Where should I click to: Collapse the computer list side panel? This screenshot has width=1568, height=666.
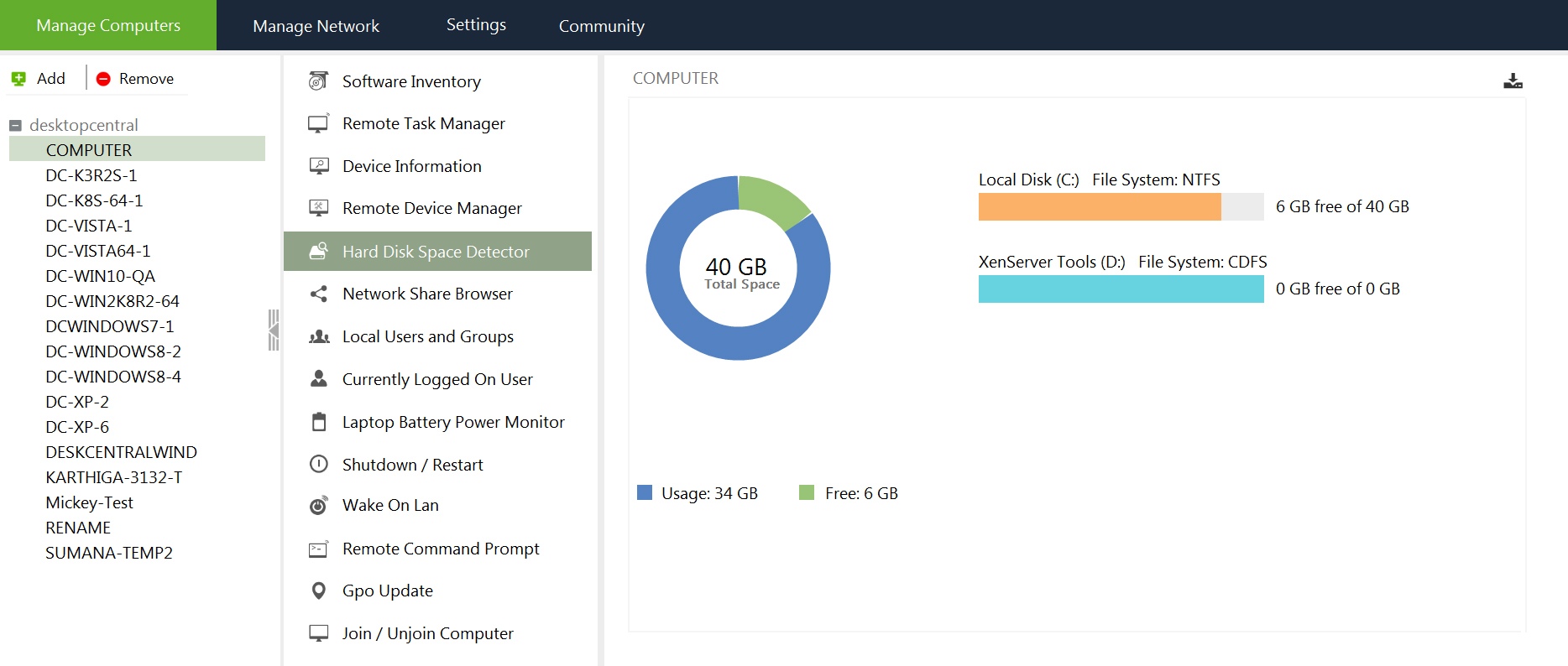point(273,330)
